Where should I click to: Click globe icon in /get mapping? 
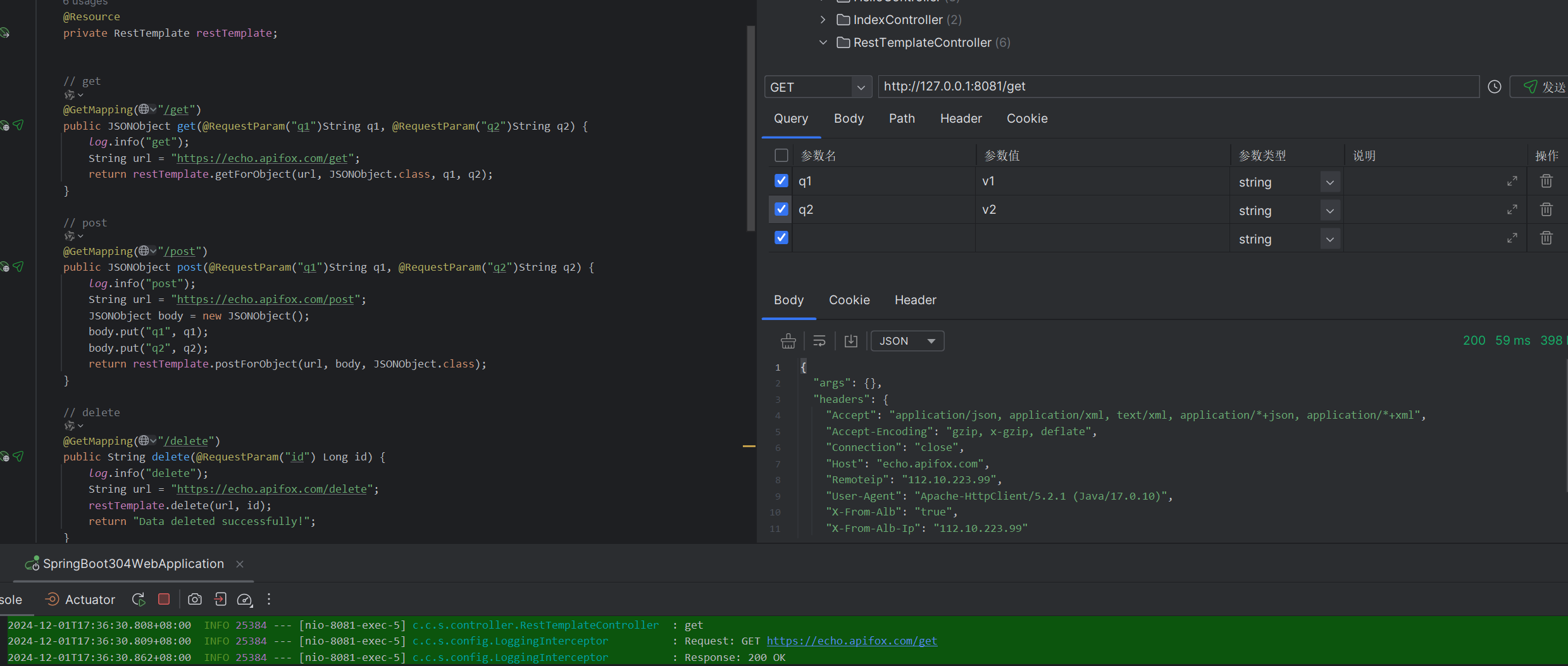144,109
